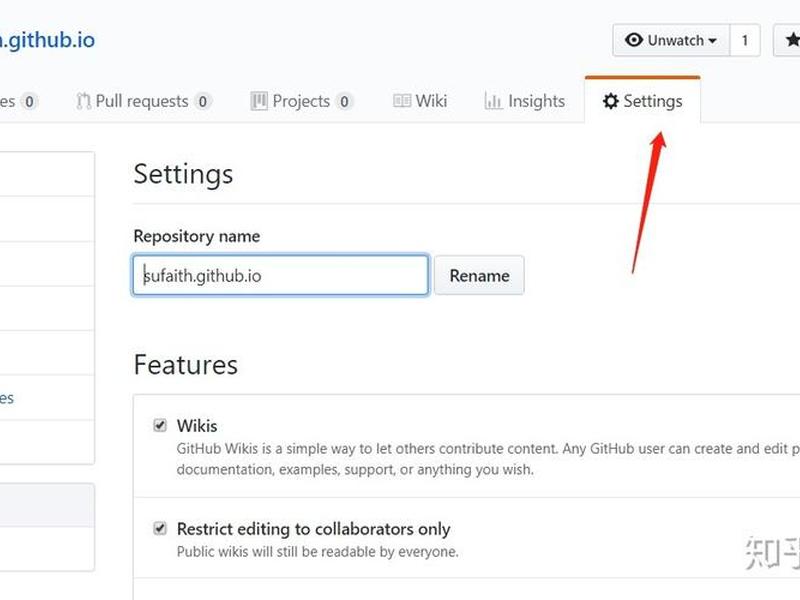This screenshot has width=800, height=600.
Task: Click 'Public wikis will still be readable' text
Action: pos(317,552)
